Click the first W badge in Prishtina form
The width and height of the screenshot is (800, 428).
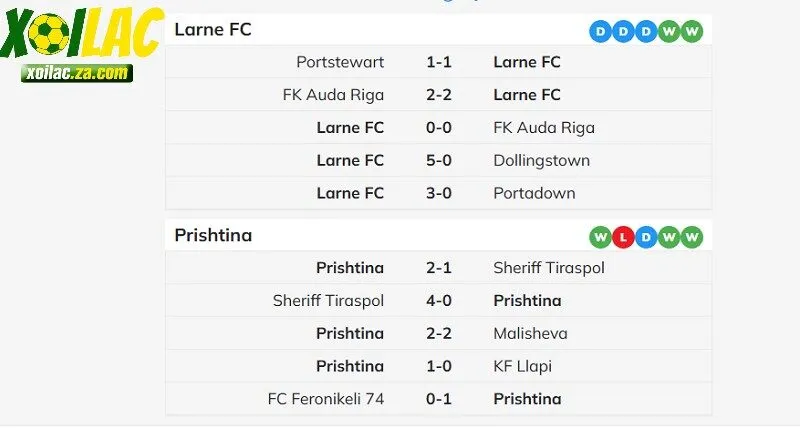(601, 237)
